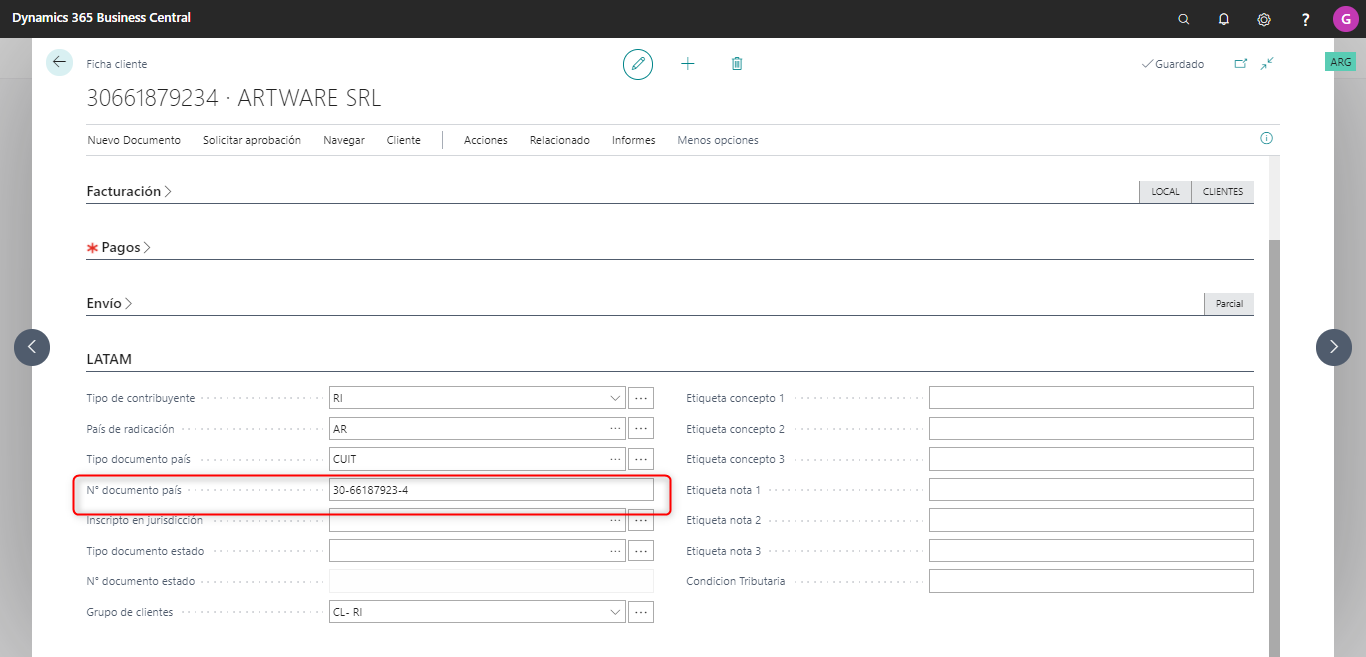The image size is (1366, 657).
Task: Open user account avatar G
Action: 1345,19
